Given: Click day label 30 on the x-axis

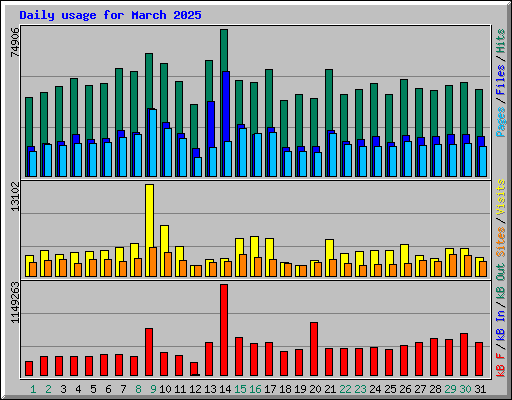Looking at the screenshot, I should 465,389.
